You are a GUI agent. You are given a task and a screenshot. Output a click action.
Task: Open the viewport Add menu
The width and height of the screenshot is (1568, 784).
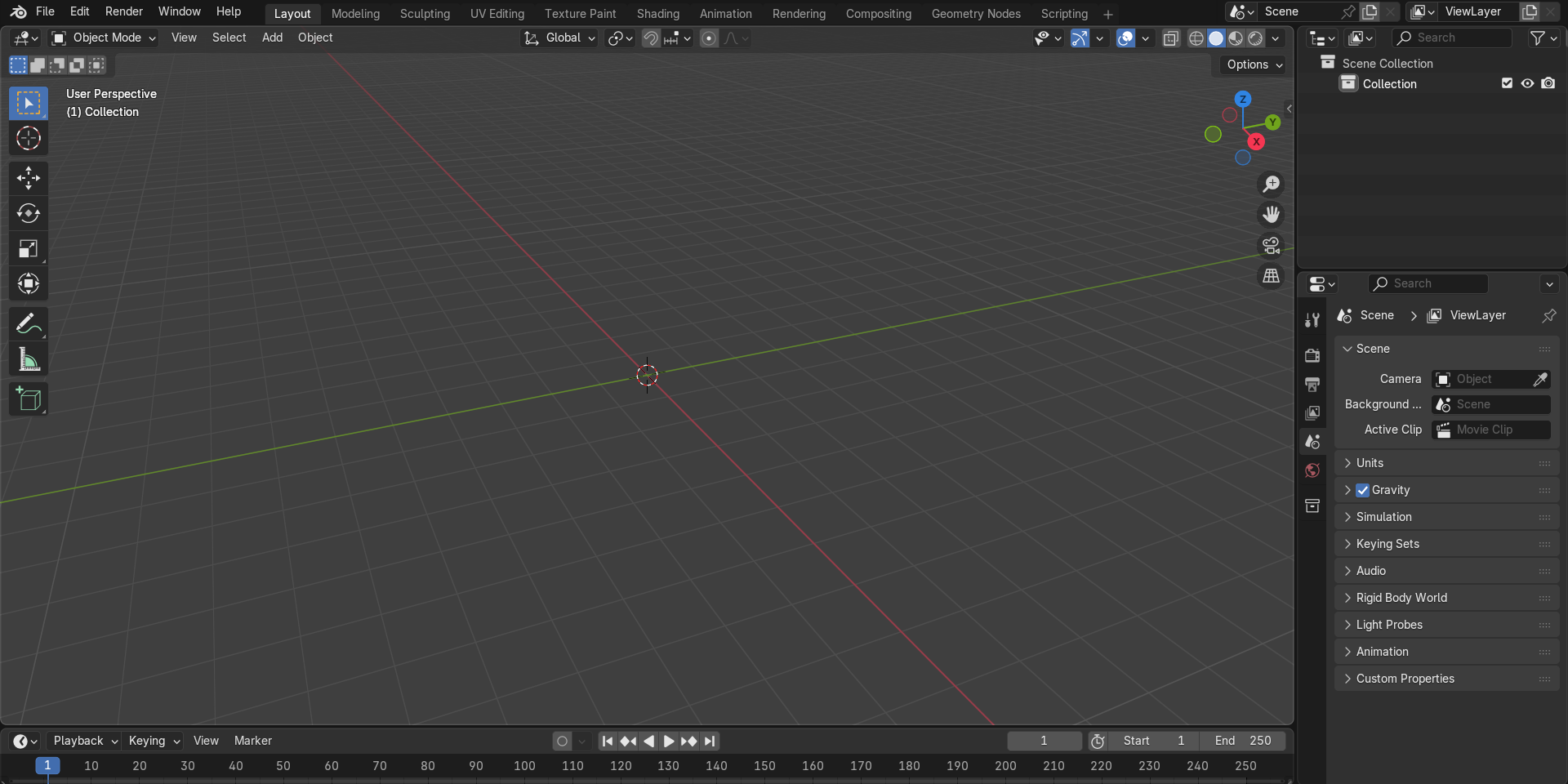pos(272,38)
